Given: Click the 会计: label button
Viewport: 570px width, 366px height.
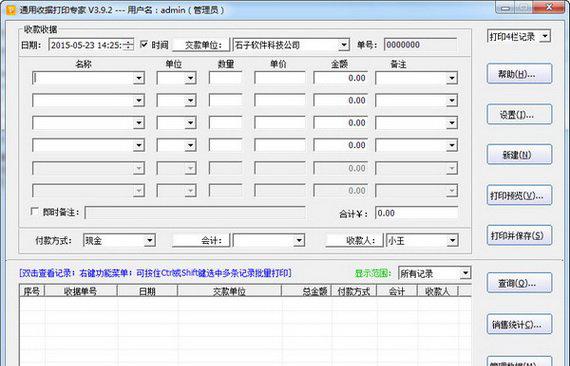Looking at the screenshot, I should [201, 240].
